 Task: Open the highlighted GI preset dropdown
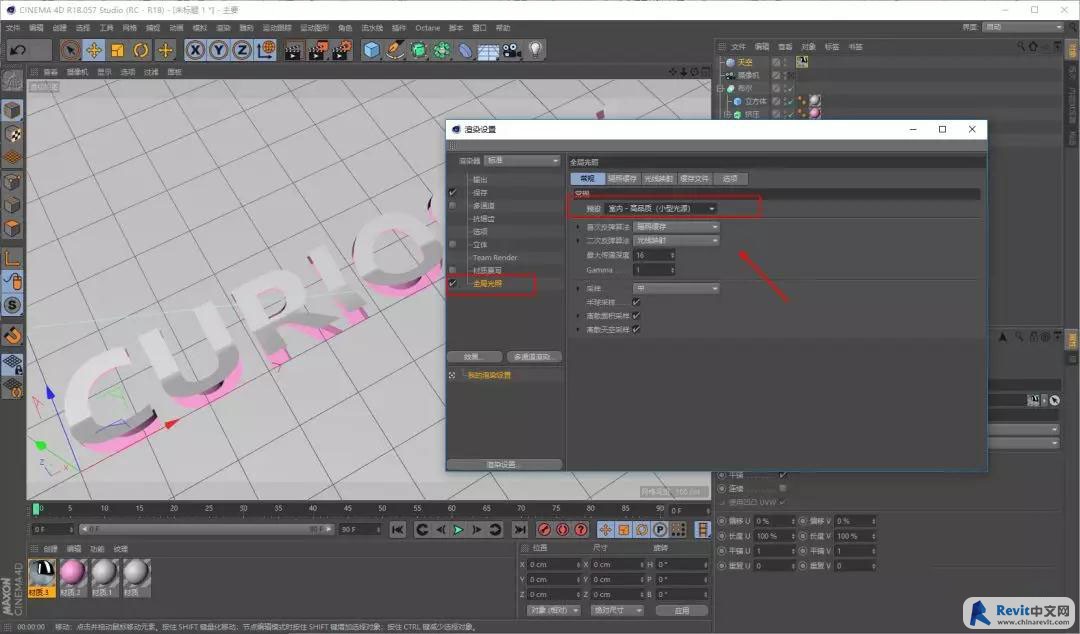click(661, 208)
